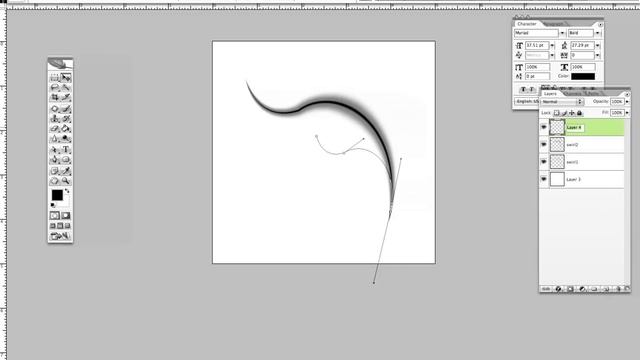Click the Jump to ImageReady button
Screen dimensions: 640x360
[60, 236]
